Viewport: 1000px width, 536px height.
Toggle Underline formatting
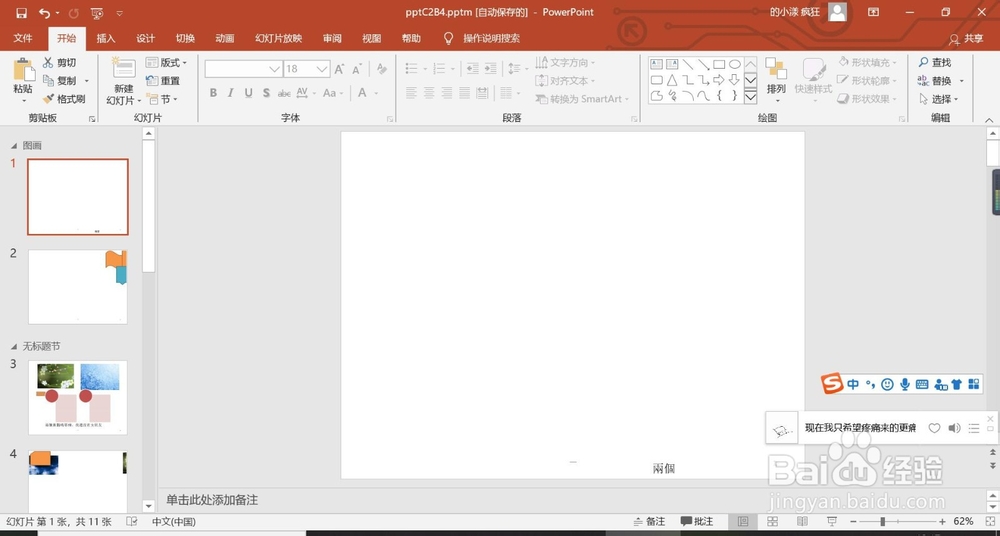pyautogui.click(x=248, y=93)
